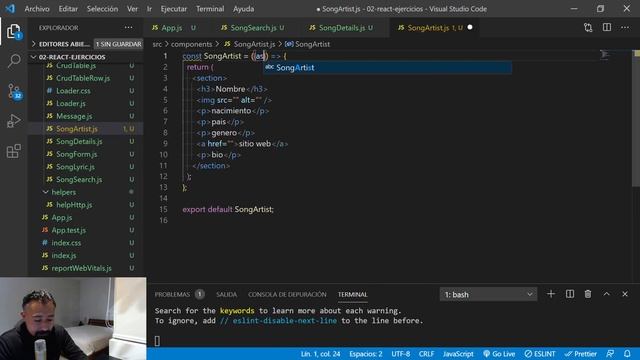Viewport: 640px width, 360px height.
Task: Add a new terminal with plus icon
Action: pyautogui.click(x=551, y=294)
